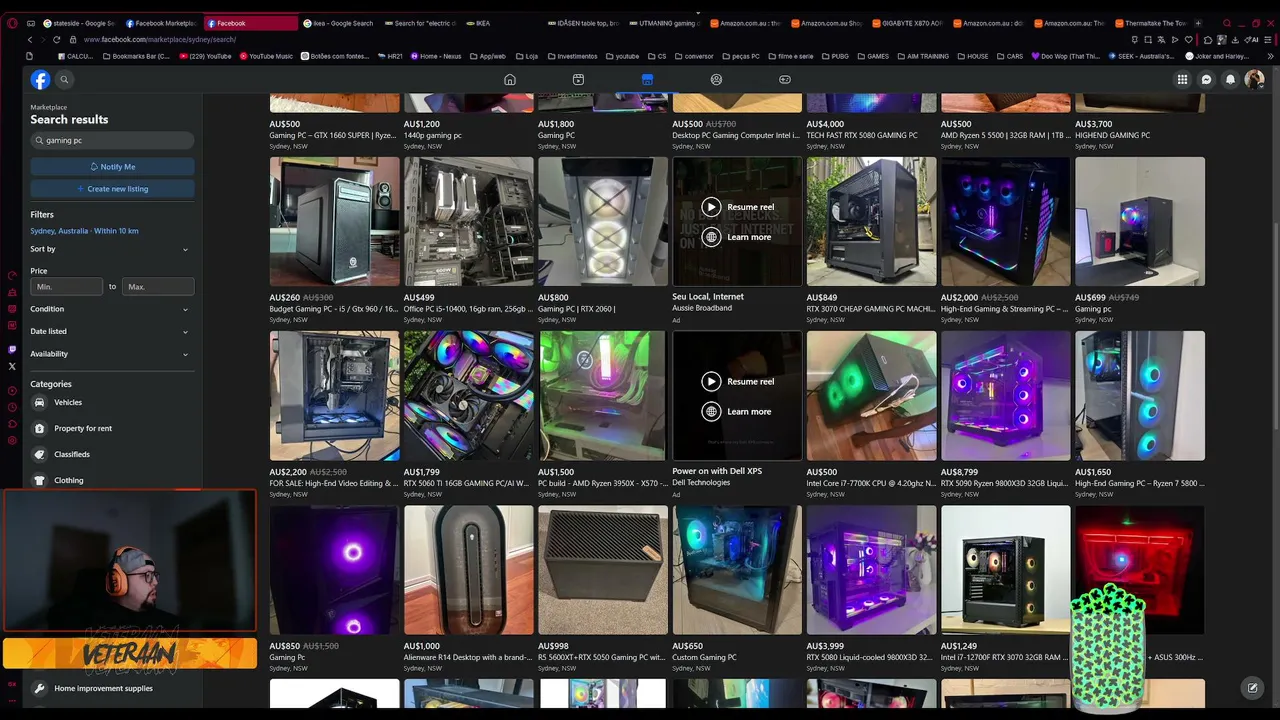The image size is (1280, 720).
Task: Click the Max. price field
Action: (x=158, y=287)
